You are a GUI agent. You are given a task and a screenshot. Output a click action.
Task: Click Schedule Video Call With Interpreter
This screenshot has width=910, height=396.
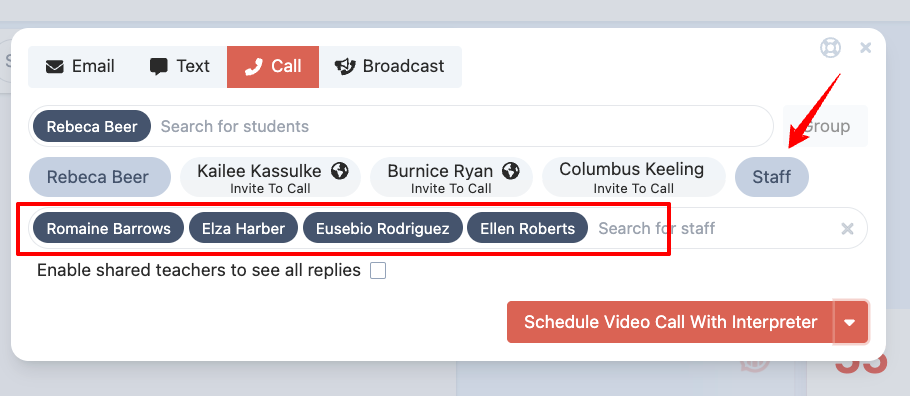(670, 322)
